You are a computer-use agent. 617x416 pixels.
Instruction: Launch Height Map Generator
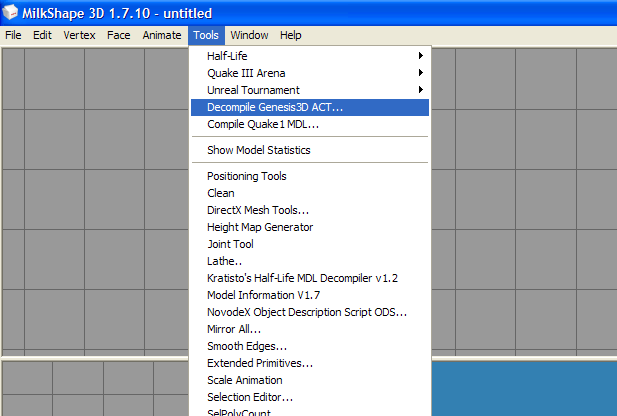click(310, 227)
